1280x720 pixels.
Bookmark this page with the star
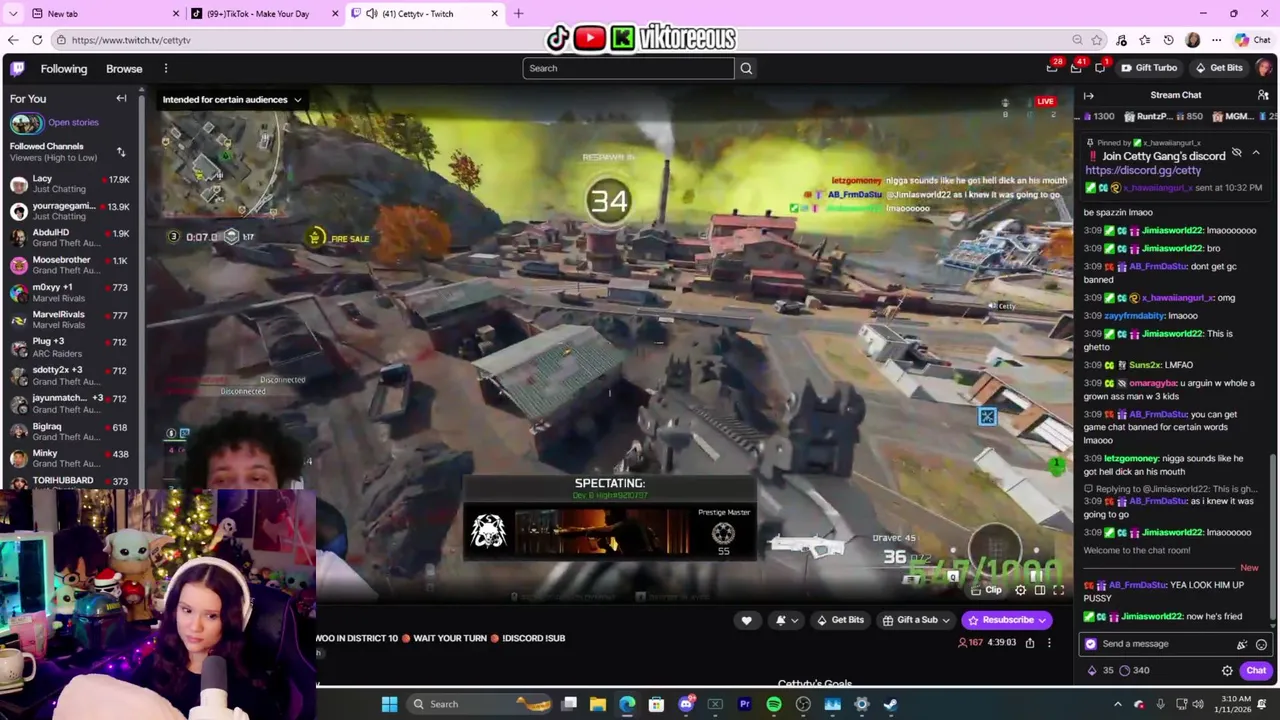1097,40
